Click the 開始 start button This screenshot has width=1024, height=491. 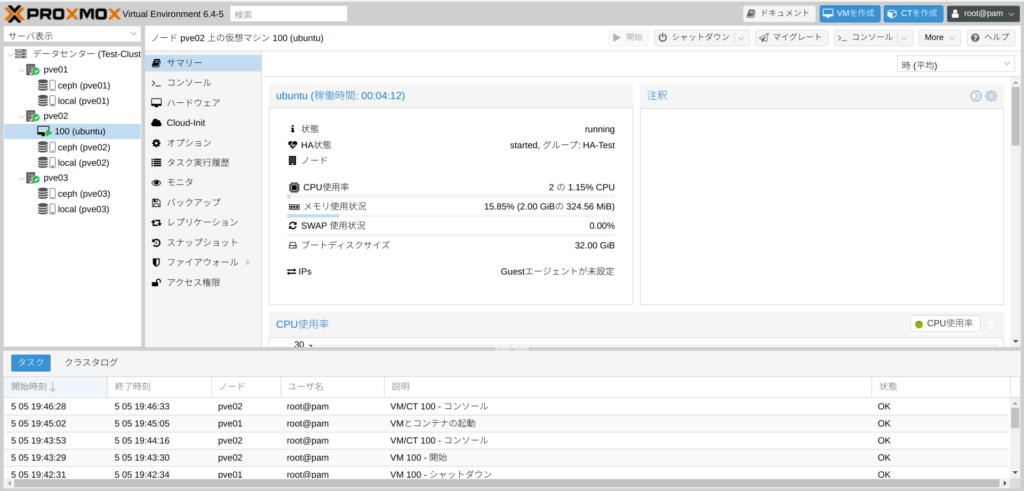(628, 38)
